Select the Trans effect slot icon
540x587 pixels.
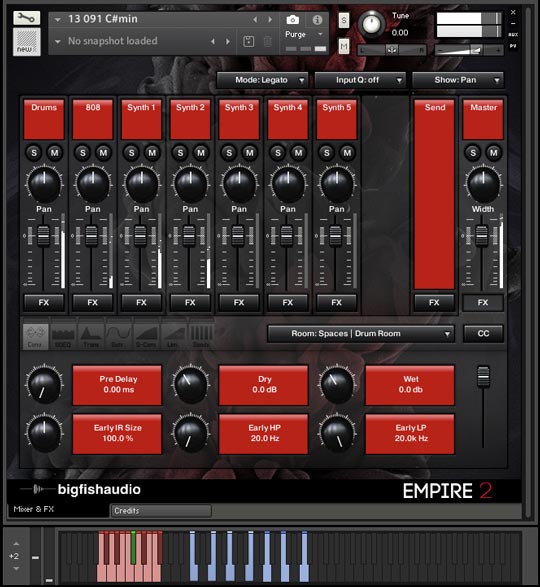click(91, 337)
